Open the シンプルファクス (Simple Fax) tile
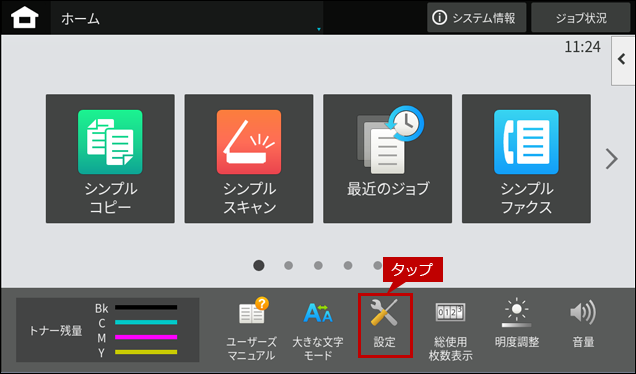The height and width of the screenshot is (374, 636). click(x=526, y=159)
